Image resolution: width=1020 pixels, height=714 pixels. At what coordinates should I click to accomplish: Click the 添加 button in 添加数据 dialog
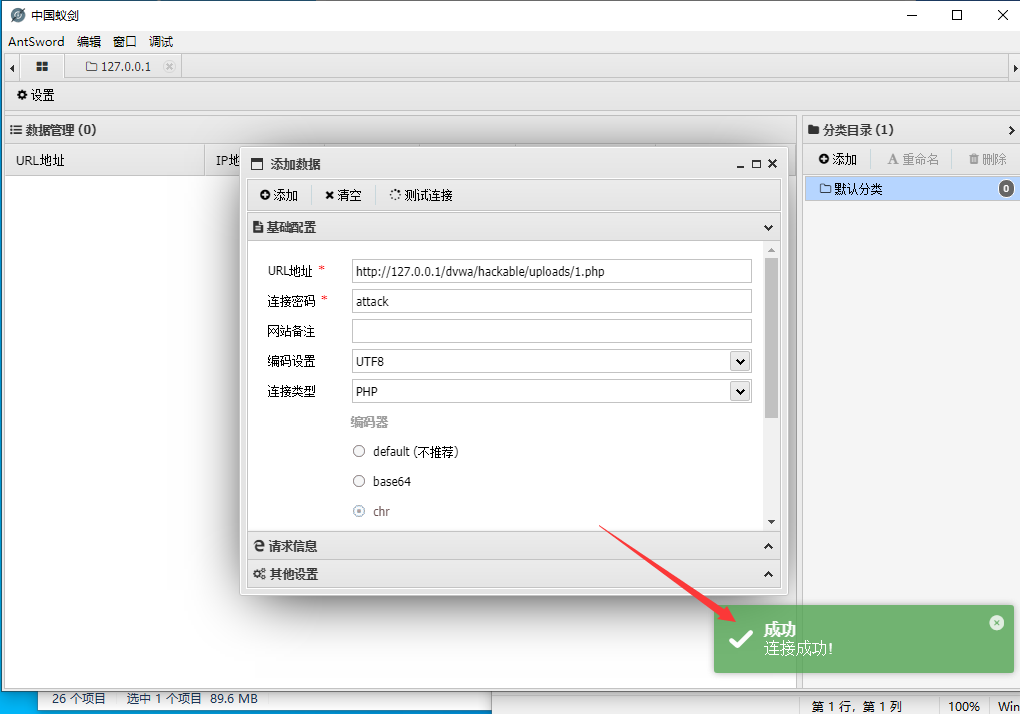tap(278, 195)
